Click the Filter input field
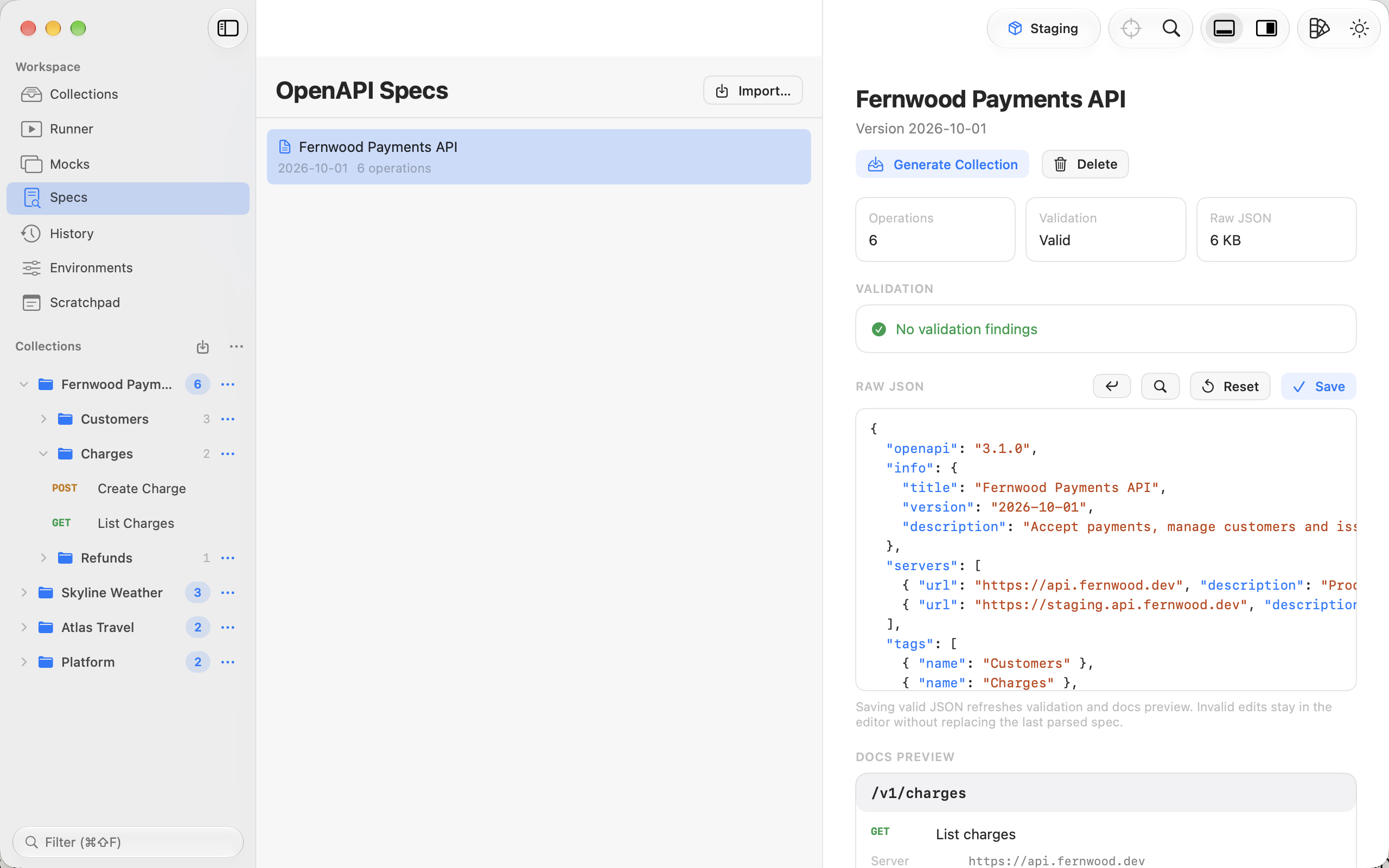1389x868 pixels. 128,842
